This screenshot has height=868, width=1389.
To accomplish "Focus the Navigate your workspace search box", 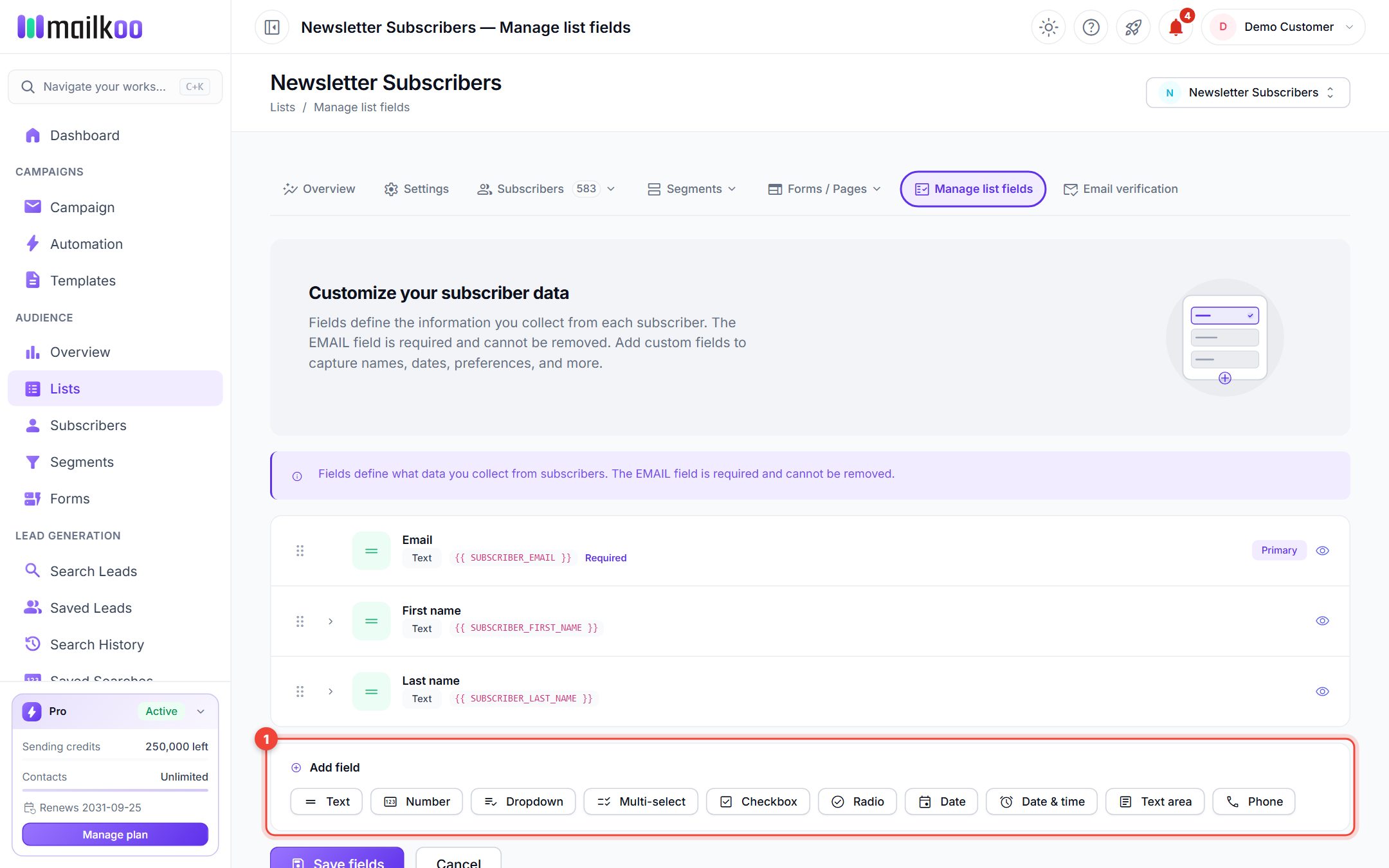I will [115, 87].
